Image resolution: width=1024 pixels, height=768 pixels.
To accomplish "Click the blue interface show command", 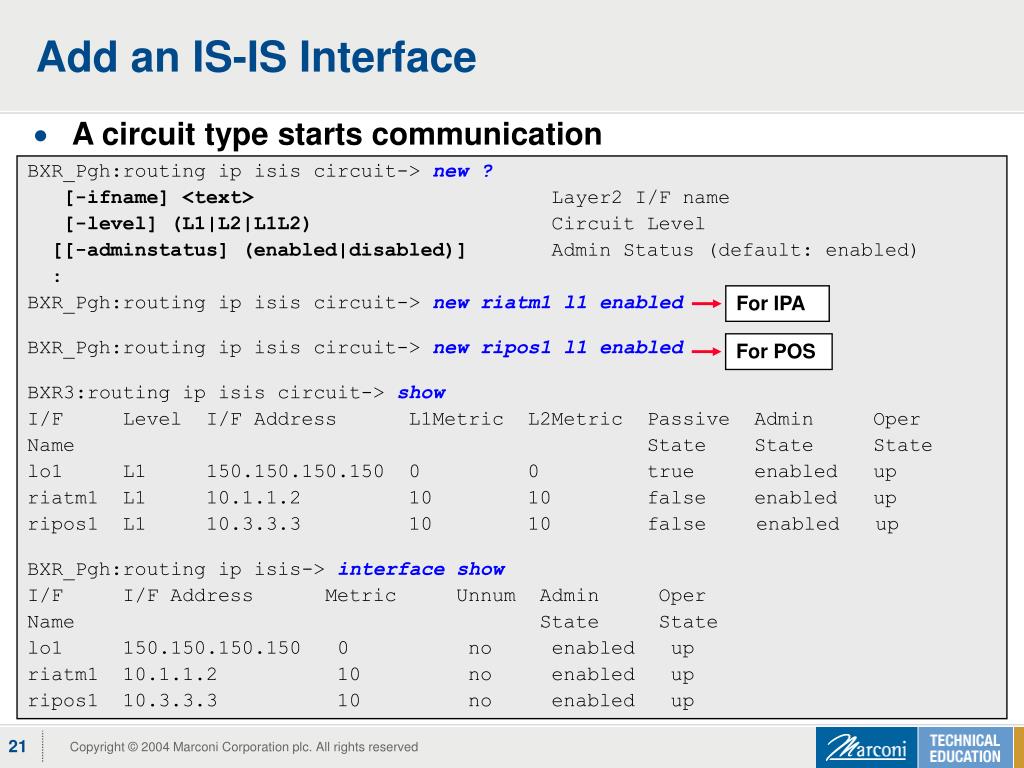I will pos(421,569).
